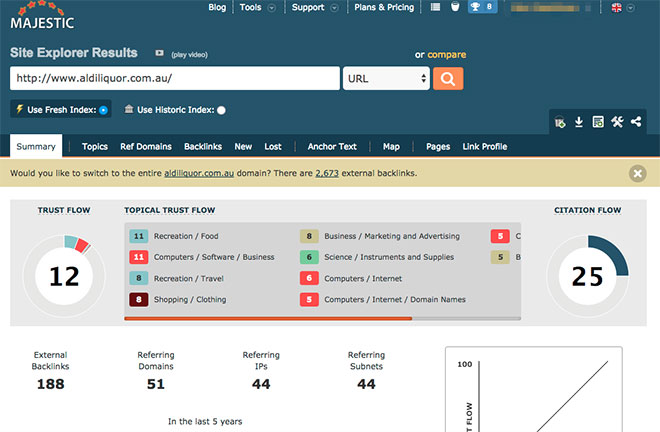Switch to the Summary tab
Viewport: 660px width, 432px height.
(36, 147)
